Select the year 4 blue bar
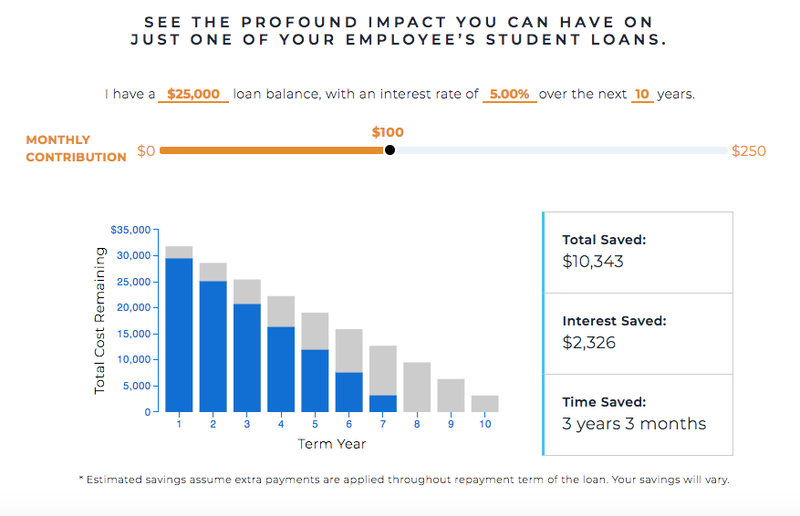 tap(281, 369)
